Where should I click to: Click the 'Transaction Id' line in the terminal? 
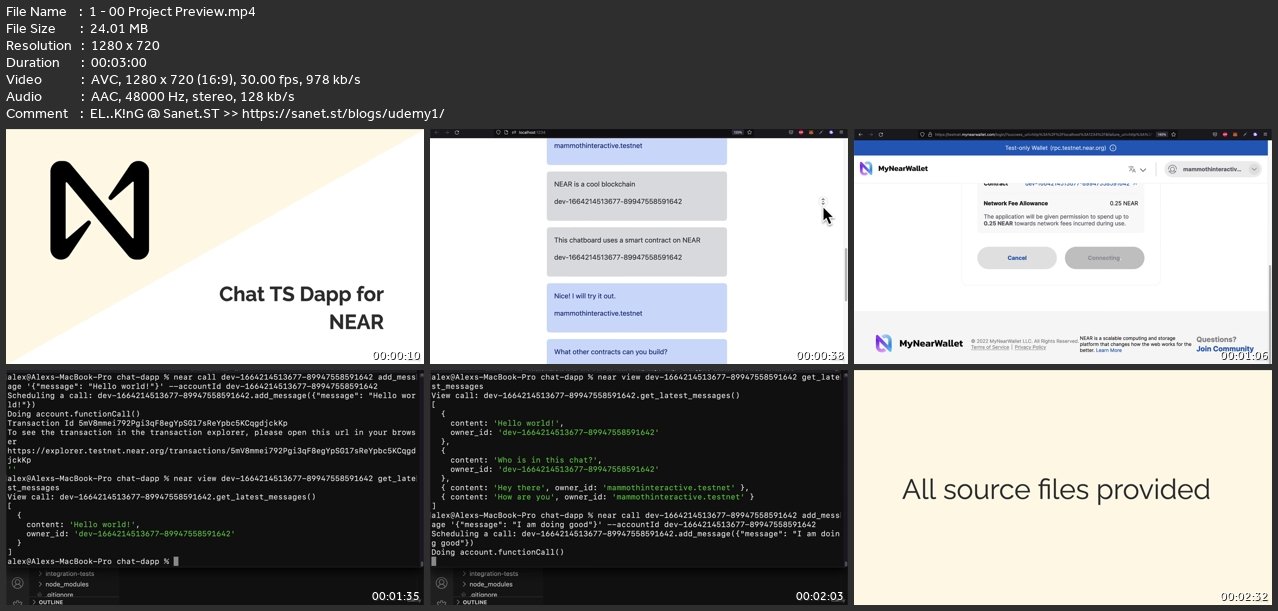tap(147, 422)
